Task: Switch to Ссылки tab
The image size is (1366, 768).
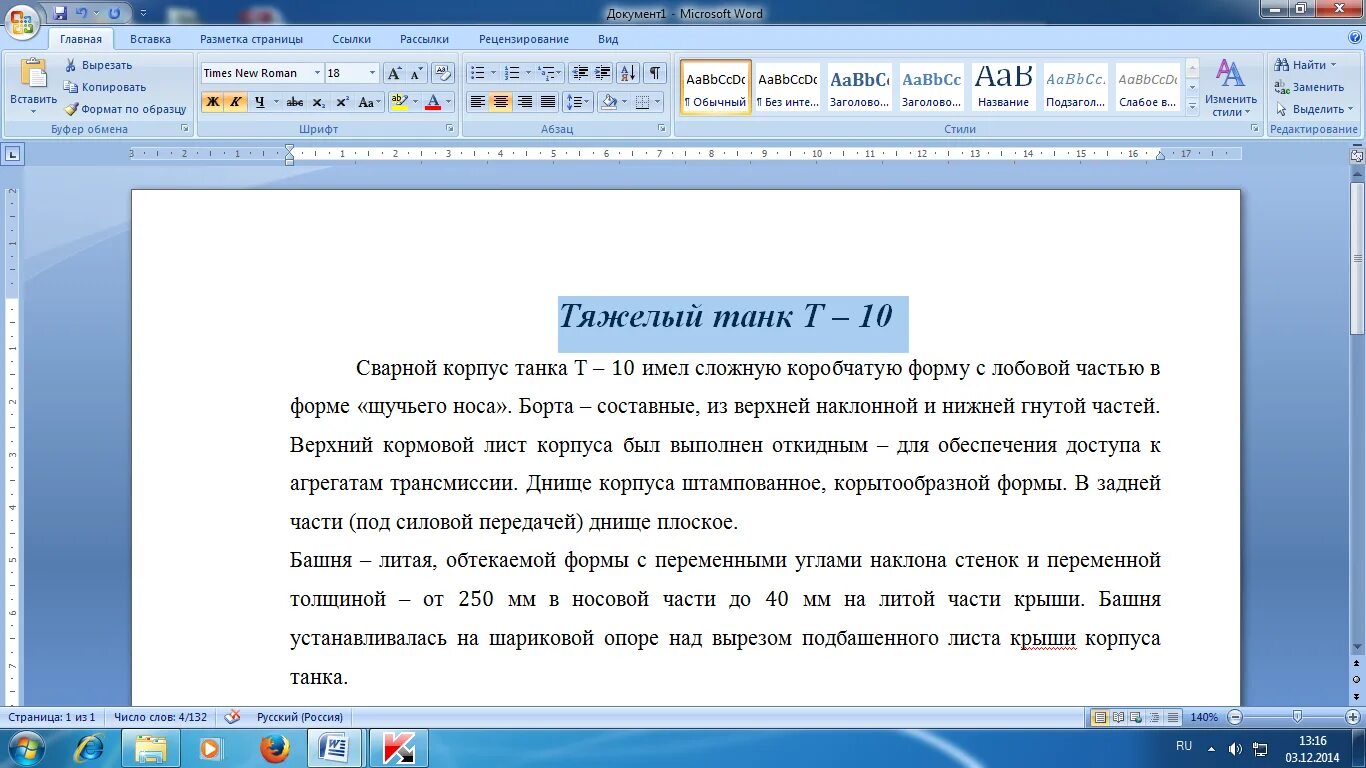Action: (x=351, y=39)
